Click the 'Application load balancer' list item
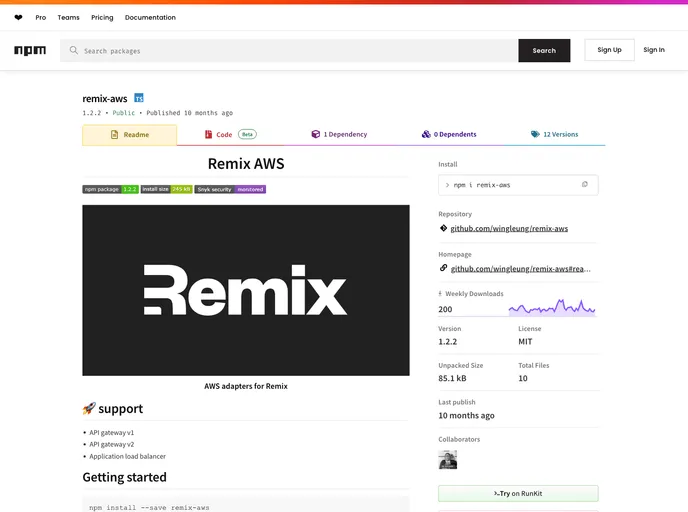The height and width of the screenshot is (512, 688). [x=127, y=456]
